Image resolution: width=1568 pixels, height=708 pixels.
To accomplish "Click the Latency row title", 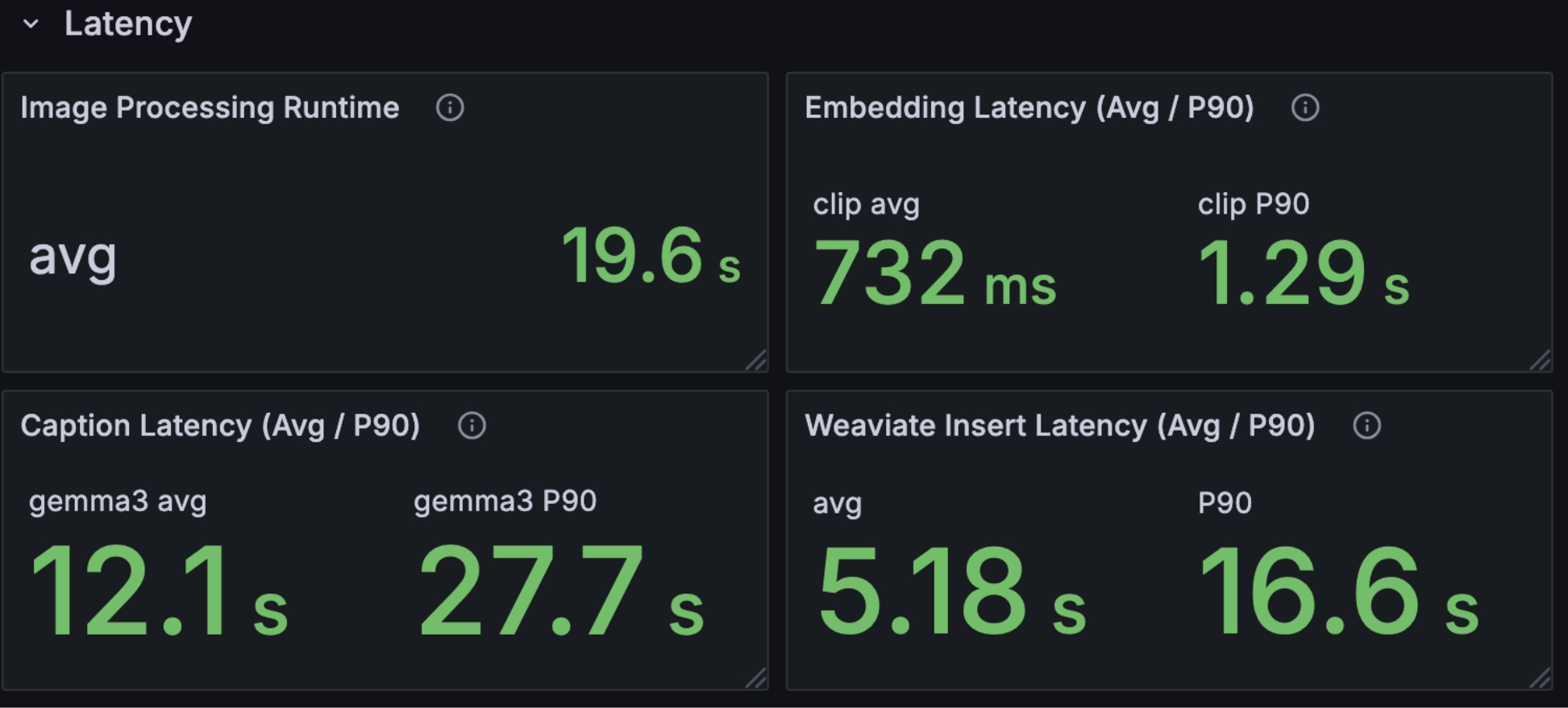I will [127, 24].
